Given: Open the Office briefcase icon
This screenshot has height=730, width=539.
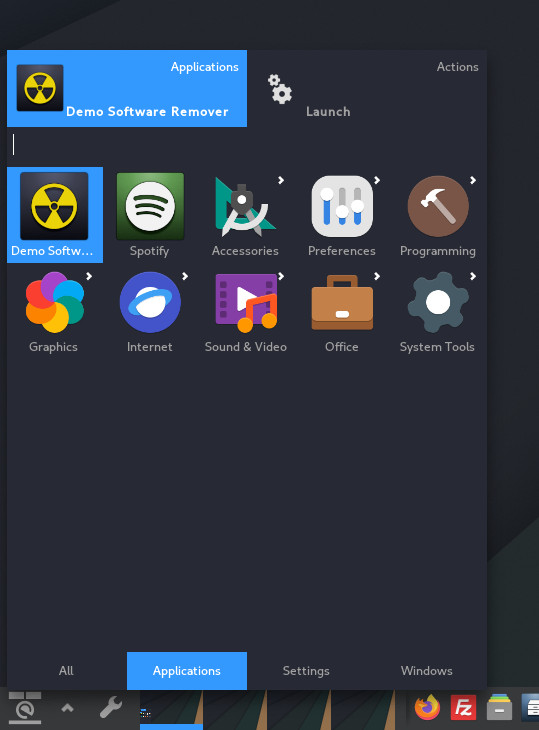Looking at the screenshot, I should pyautogui.click(x=342, y=302).
